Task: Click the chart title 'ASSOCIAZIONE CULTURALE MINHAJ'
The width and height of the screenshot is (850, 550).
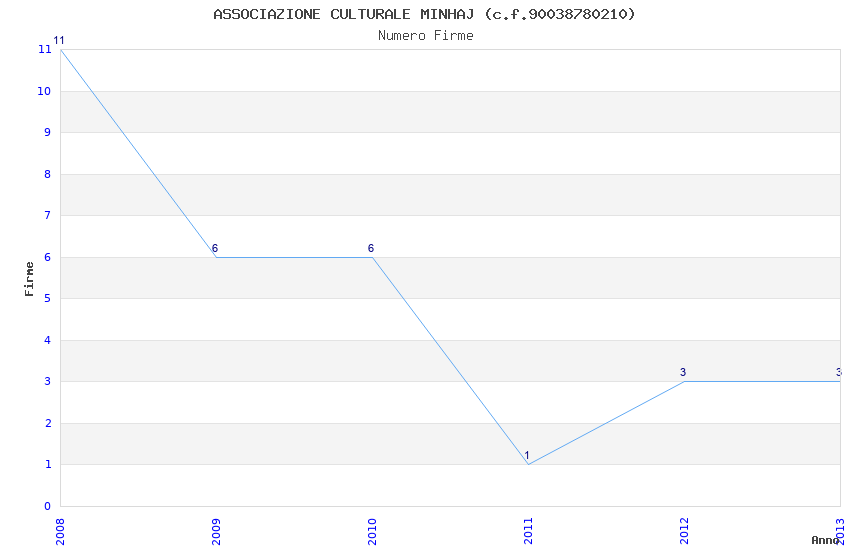Action: click(344, 14)
